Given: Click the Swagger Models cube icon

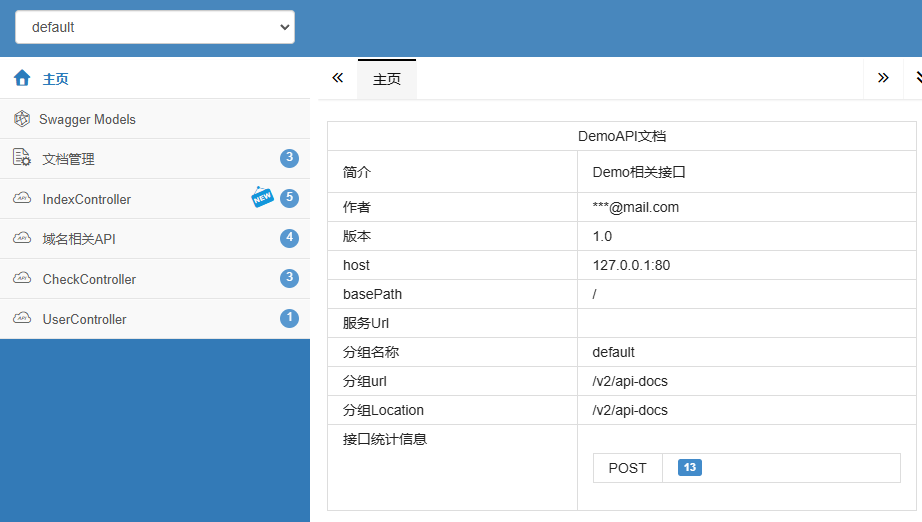Looking at the screenshot, I should pos(22,119).
